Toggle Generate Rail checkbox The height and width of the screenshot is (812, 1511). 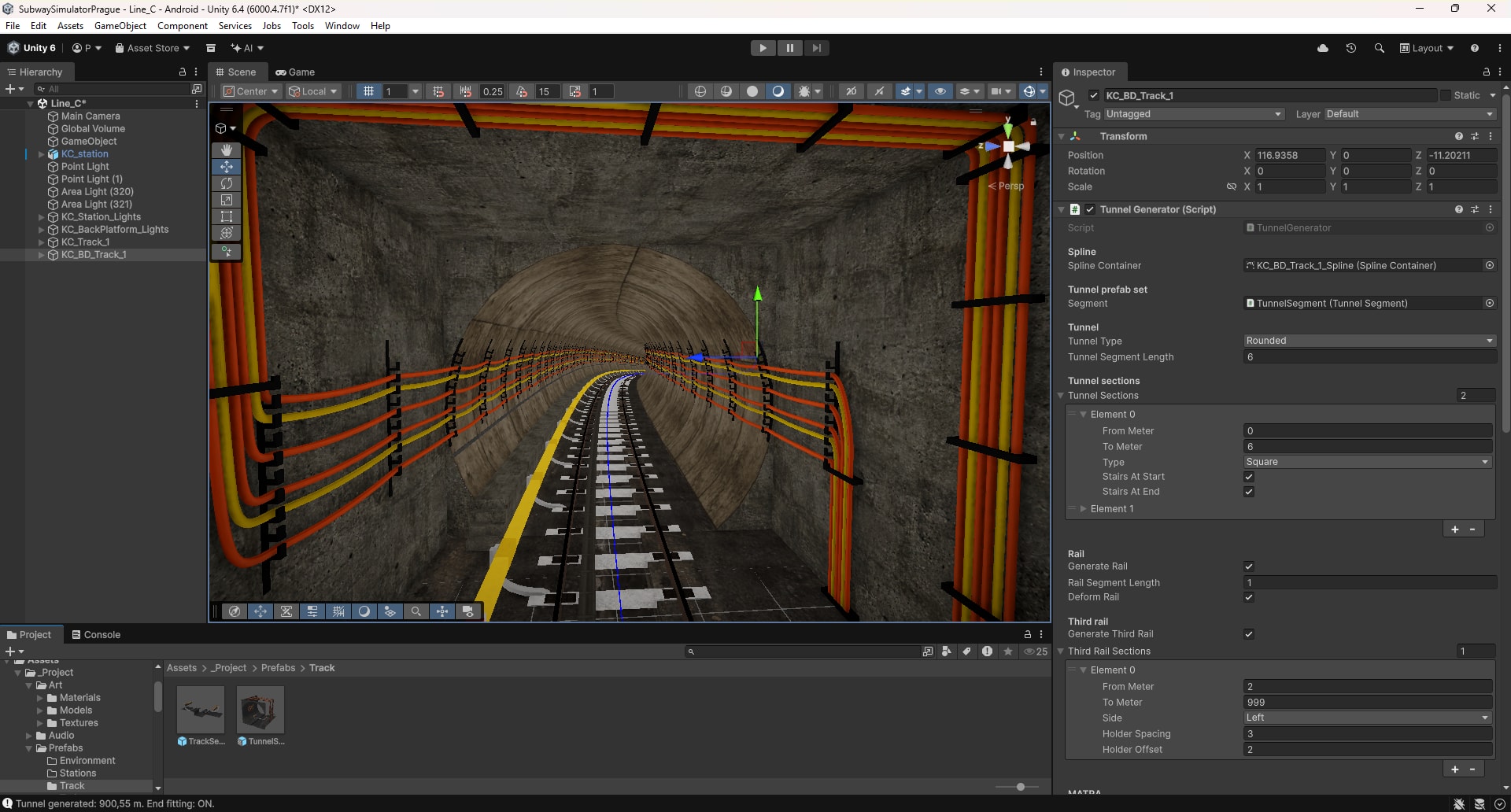[1249, 567]
